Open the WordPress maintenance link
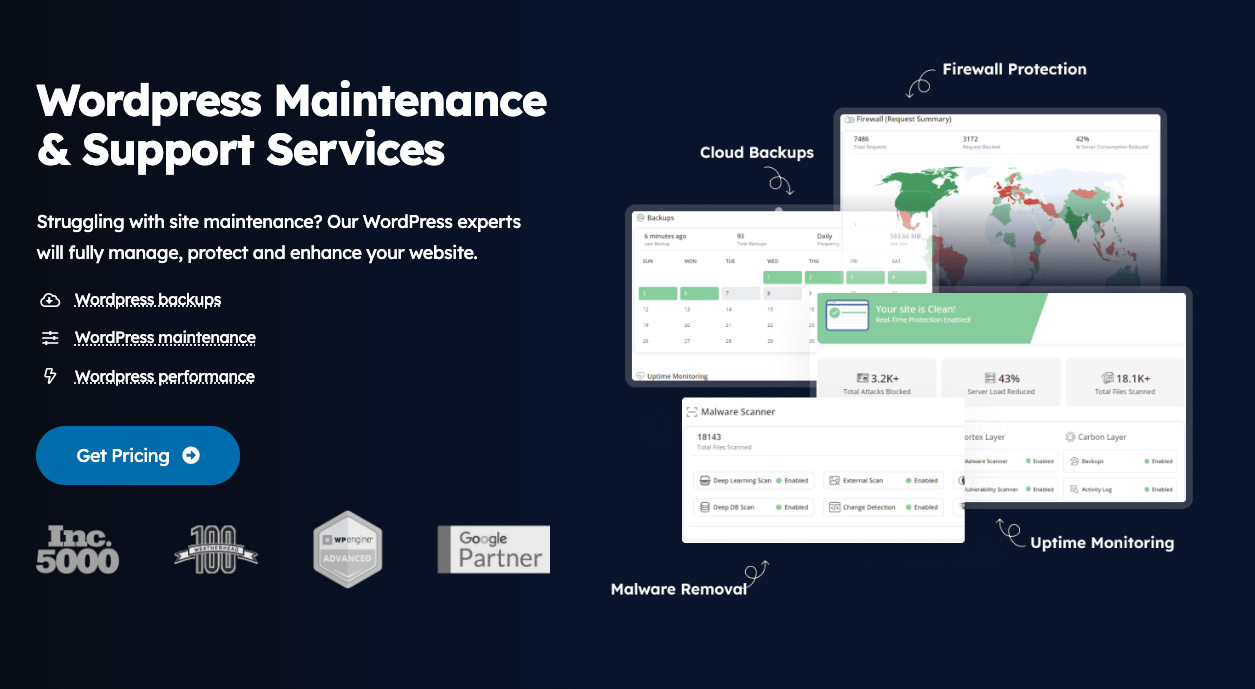Image resolution: width=1255 pixels, height=689 pixels. [165, 338]
